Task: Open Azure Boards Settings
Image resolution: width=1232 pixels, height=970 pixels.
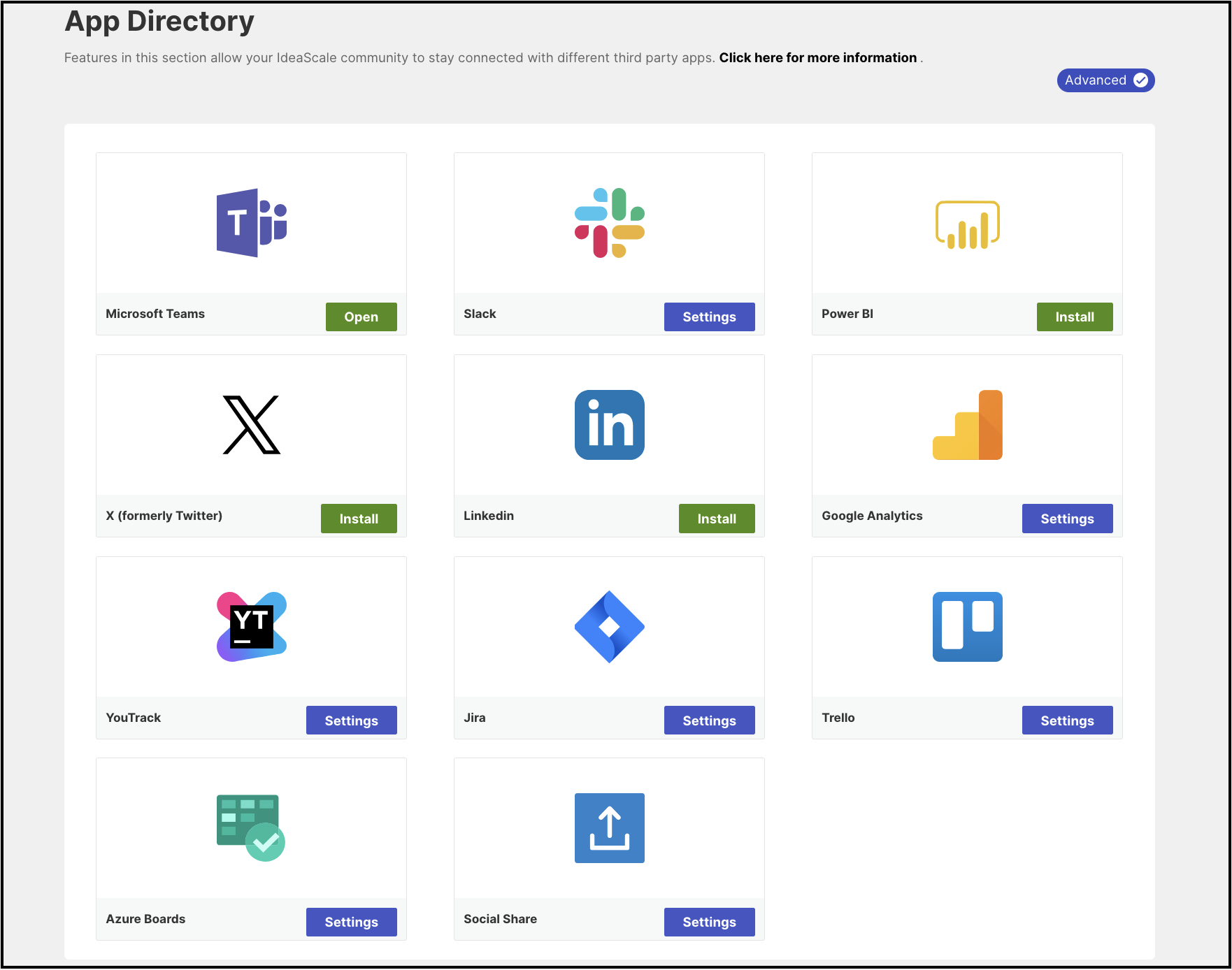Action: point(352,922)
